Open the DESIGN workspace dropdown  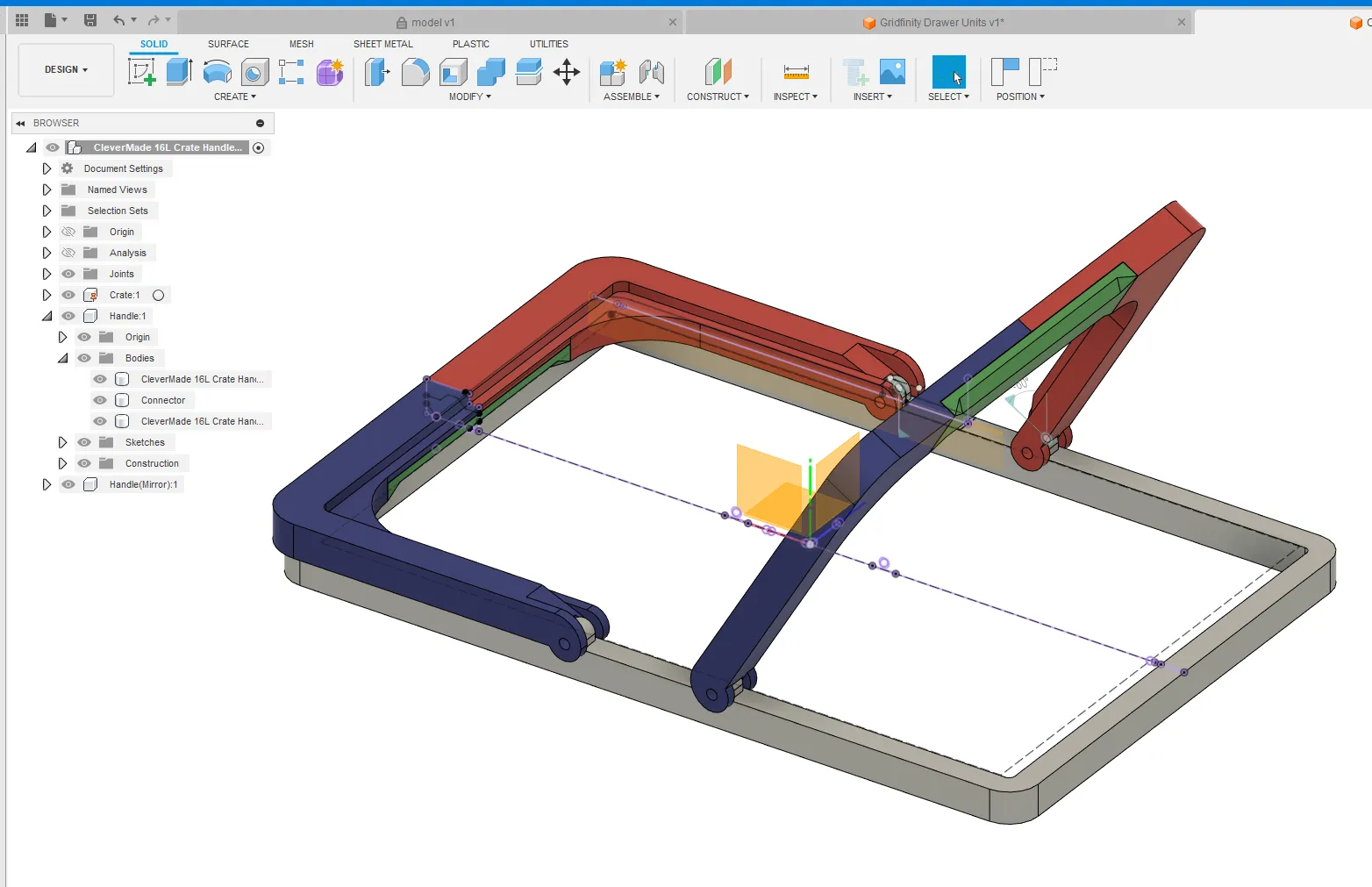(66, 69)
